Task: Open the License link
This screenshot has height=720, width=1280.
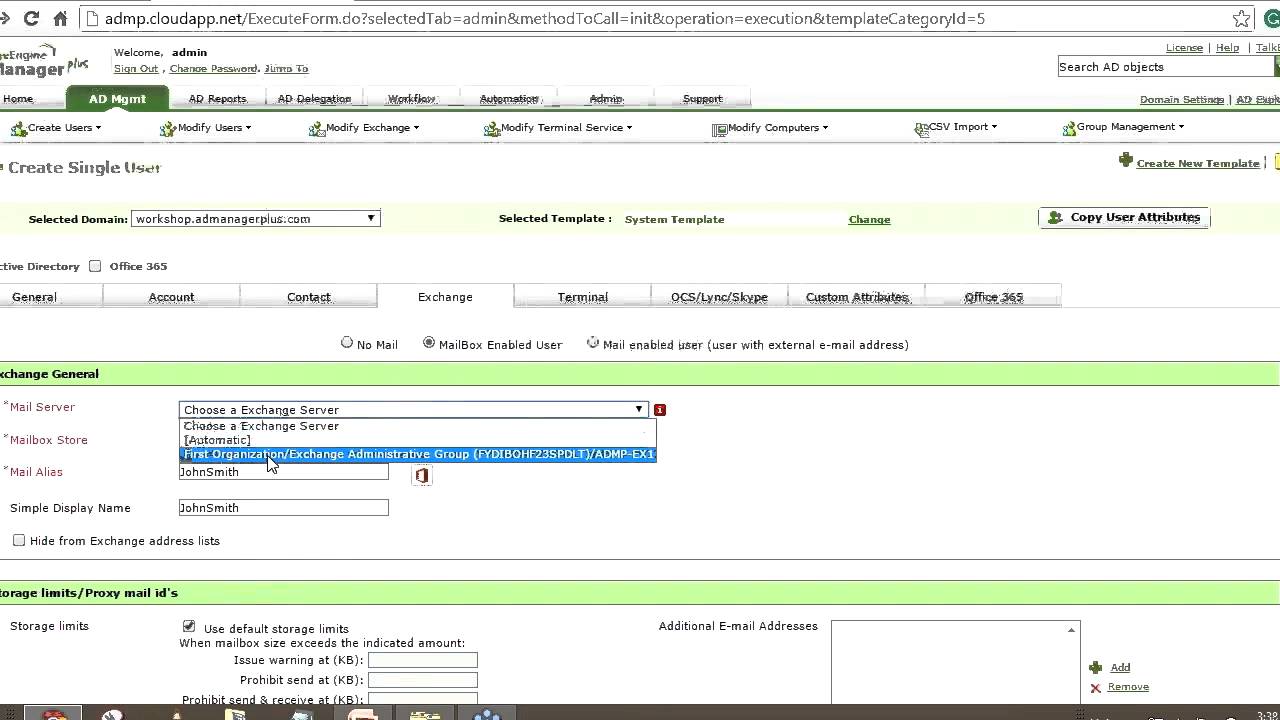Action: [x=1184, y=48]
